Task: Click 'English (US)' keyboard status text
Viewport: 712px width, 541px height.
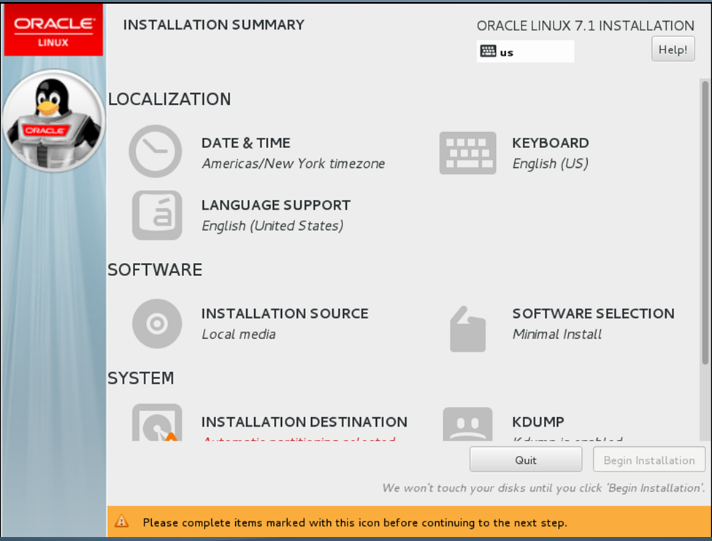Action: pyautogui.click(x=550, y=164)
